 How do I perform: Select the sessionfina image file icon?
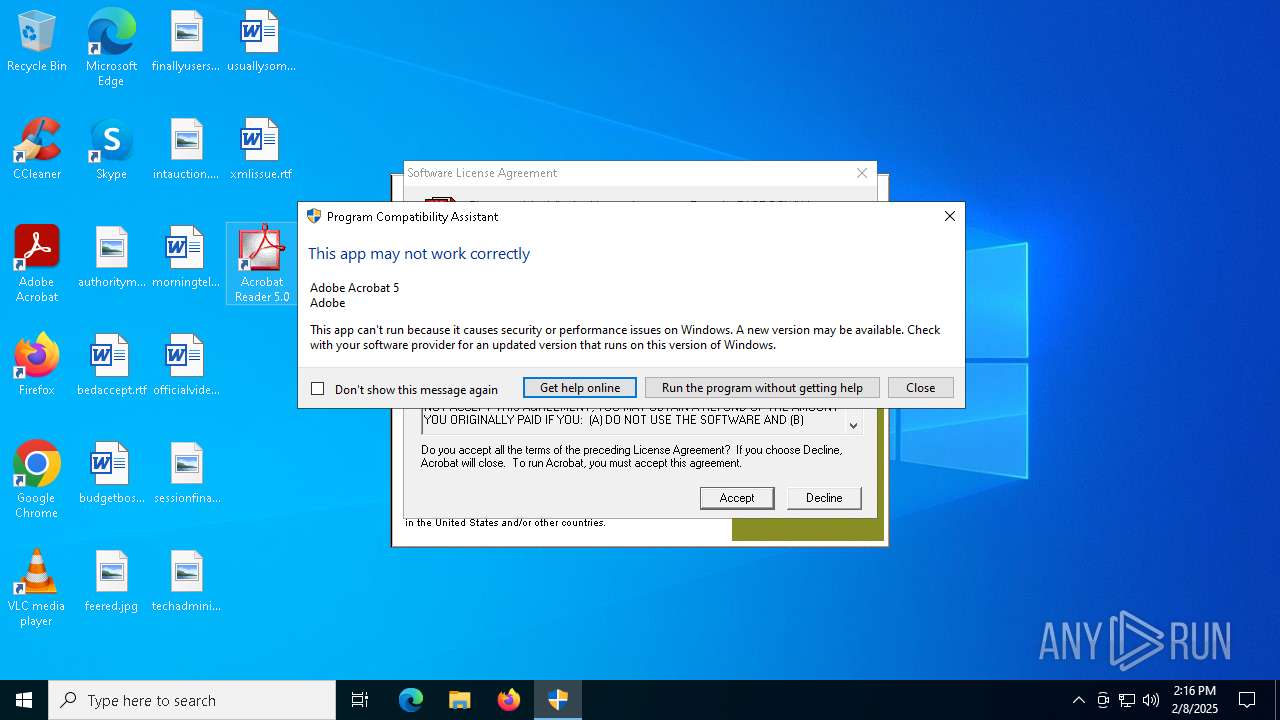coord(186,474)
